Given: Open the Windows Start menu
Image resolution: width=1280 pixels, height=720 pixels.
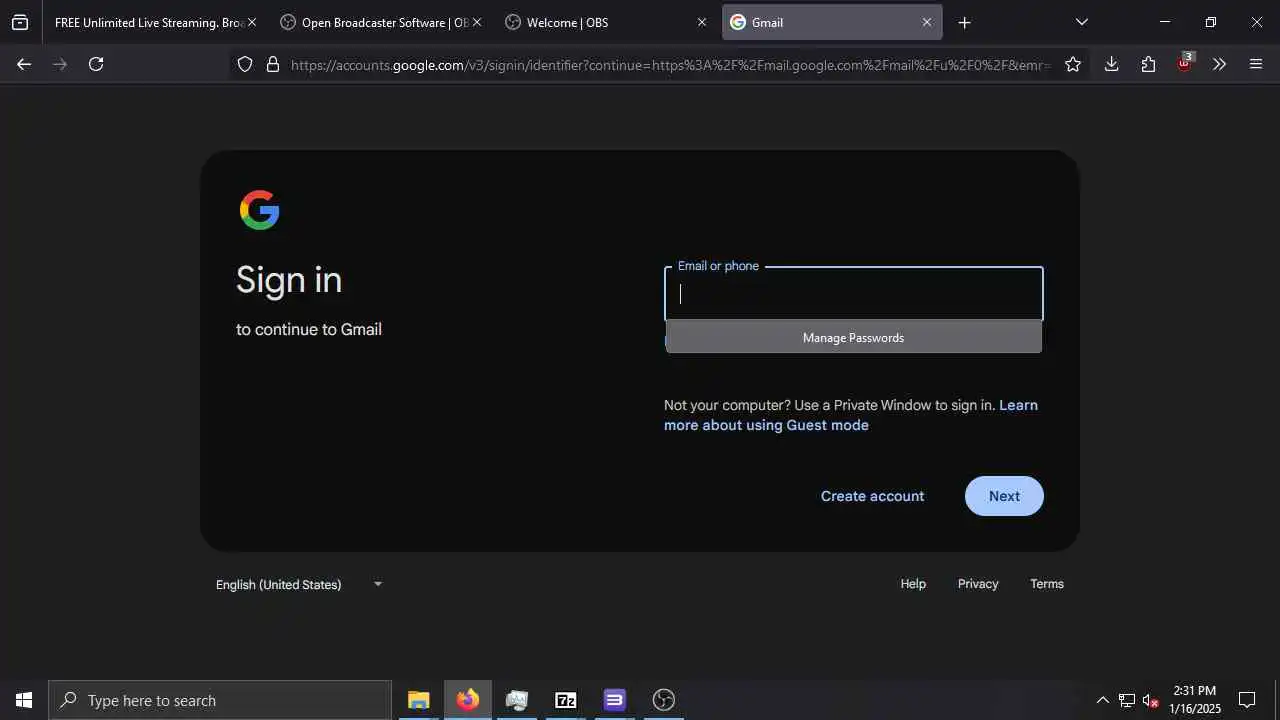Looking at the screenshot, I should [24, 700].
